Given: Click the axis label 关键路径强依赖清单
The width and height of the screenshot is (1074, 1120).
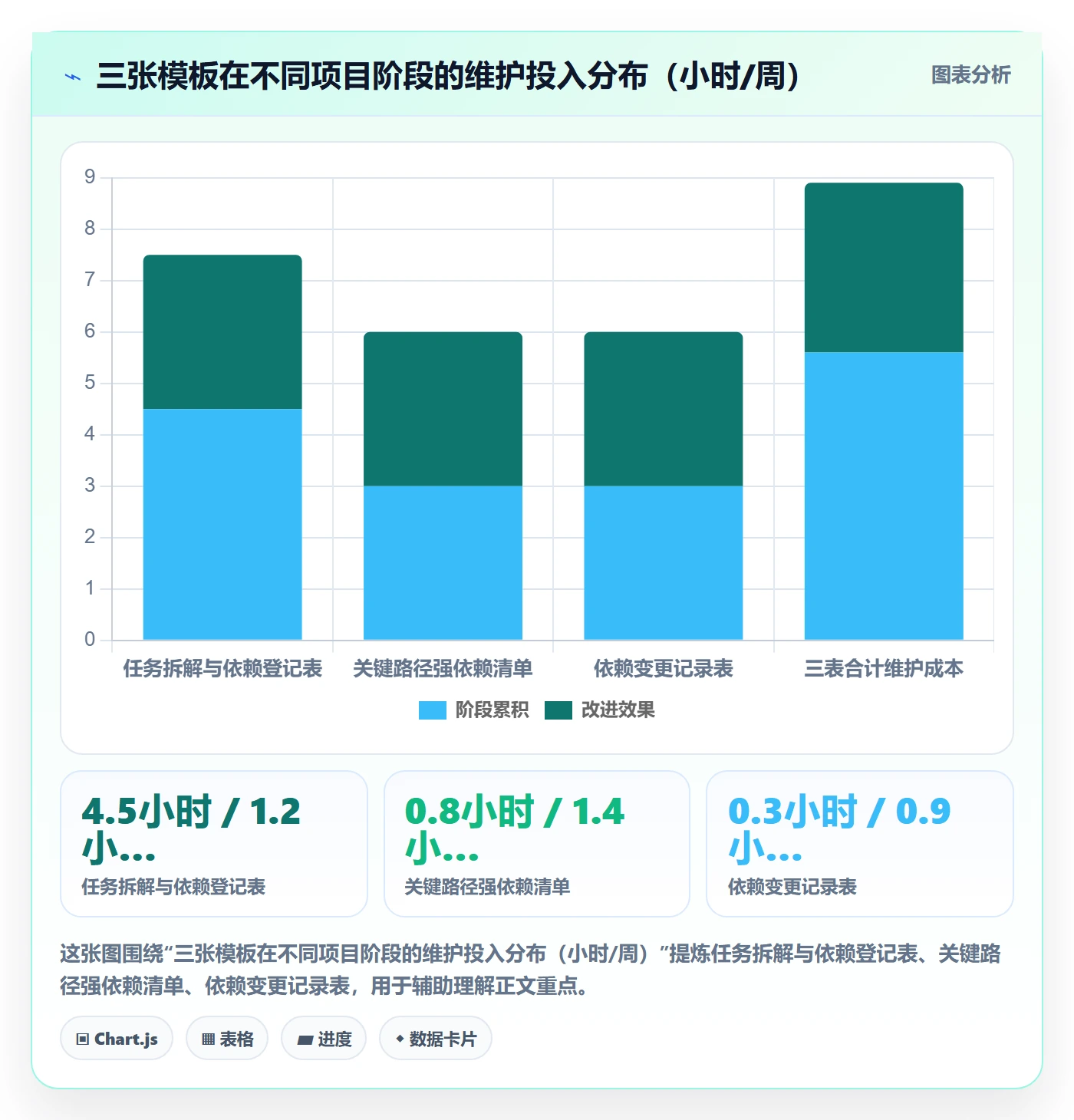Looking at the screenshot, I should (x=443, y=669).
